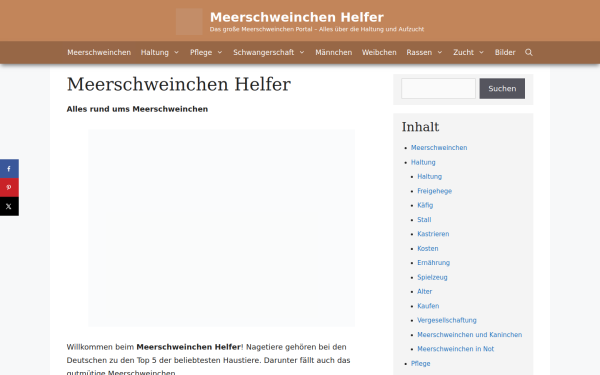Share page on X
The width and height of the screenshot is (600, 375).
coord(9,206)
